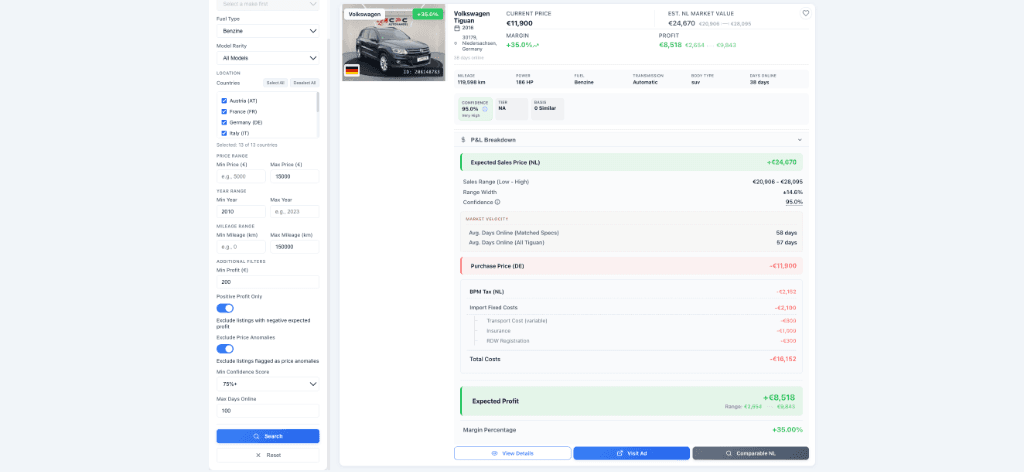
Task: Click the Min Mileage input field
Action: [x=241, y=247]
